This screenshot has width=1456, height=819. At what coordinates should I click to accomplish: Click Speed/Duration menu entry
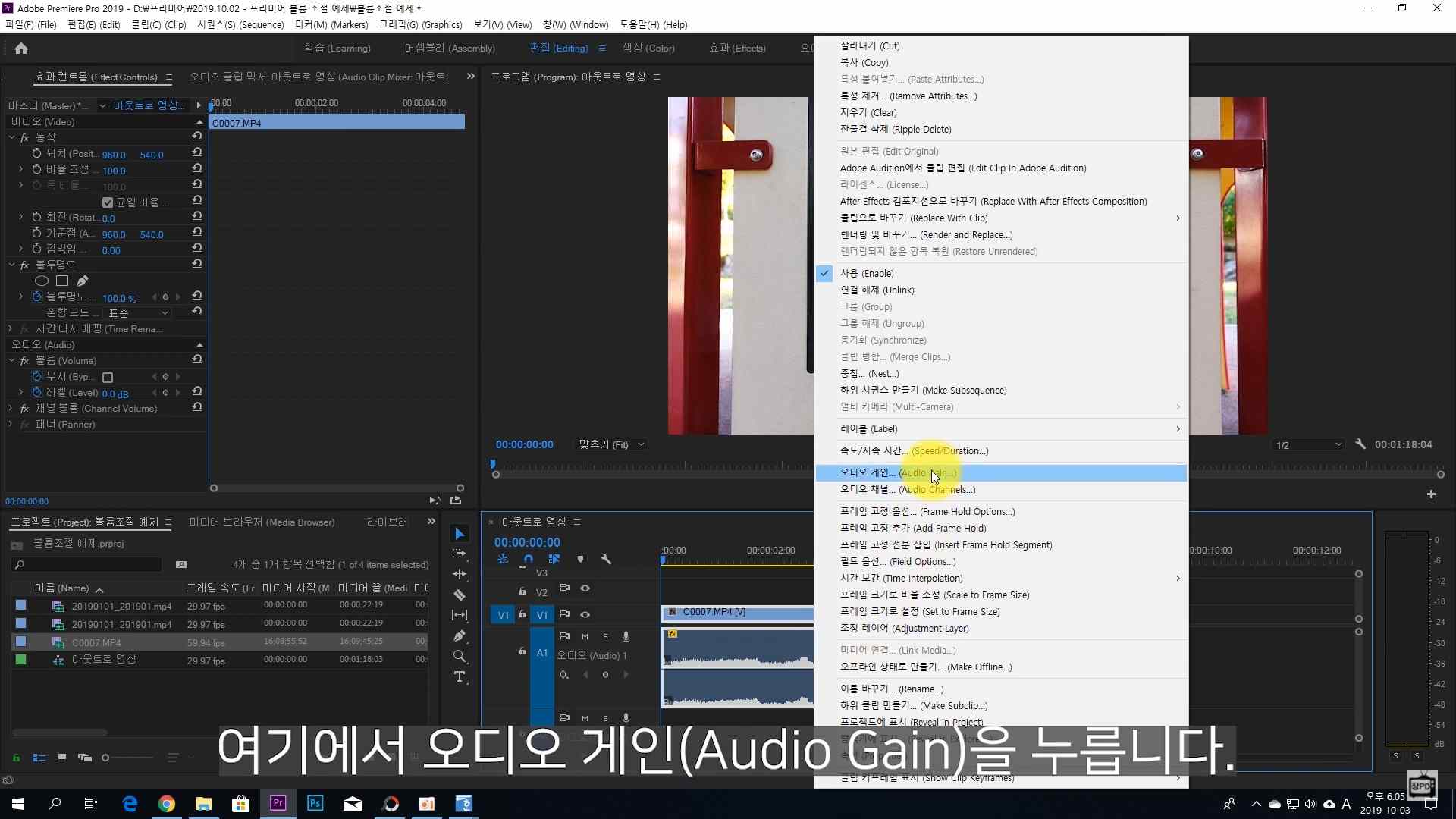[914, 451]
